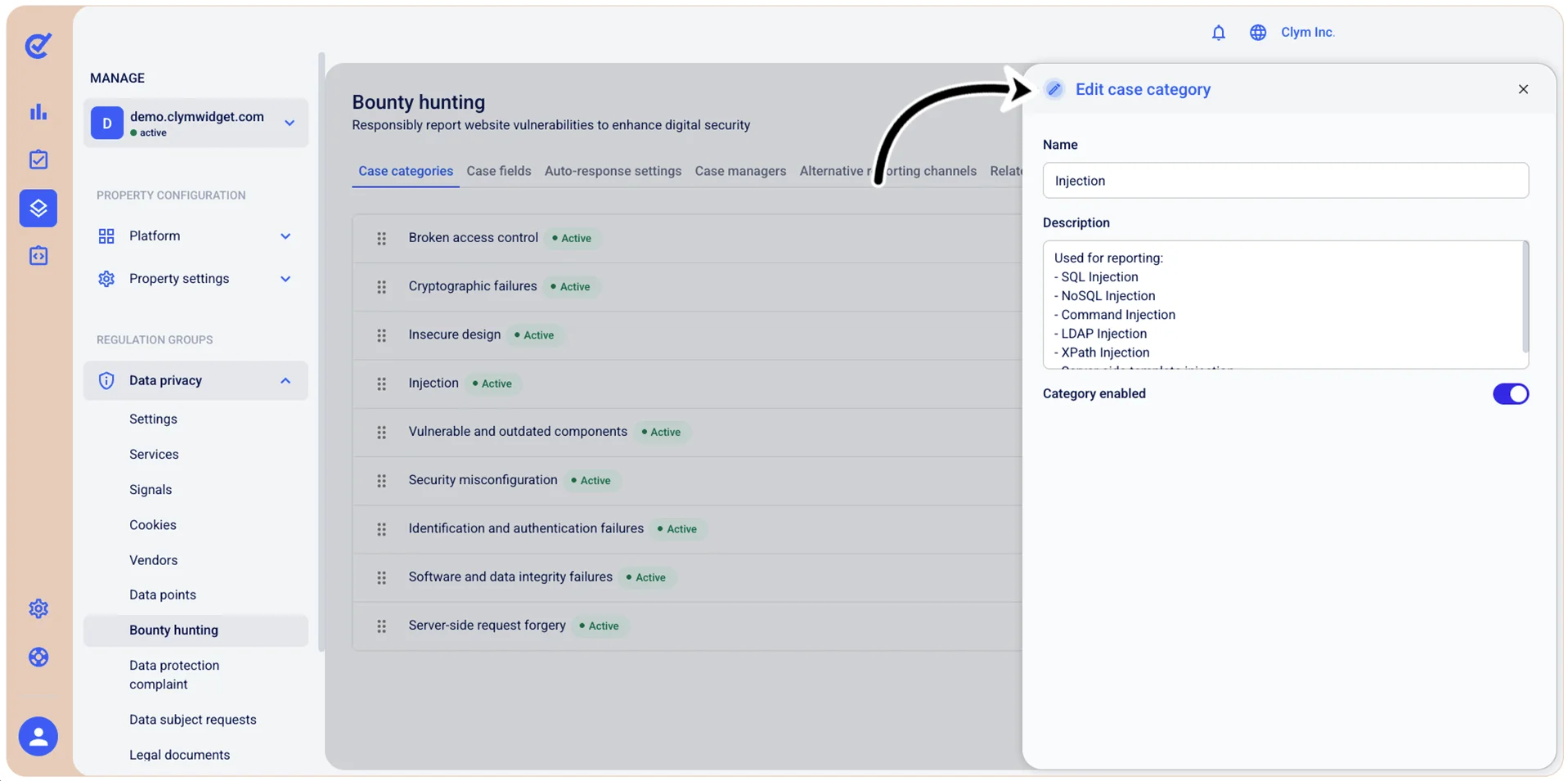Switch to the Case fields tab
This screenshot has width=1568, height=781.
coord(499,171)
